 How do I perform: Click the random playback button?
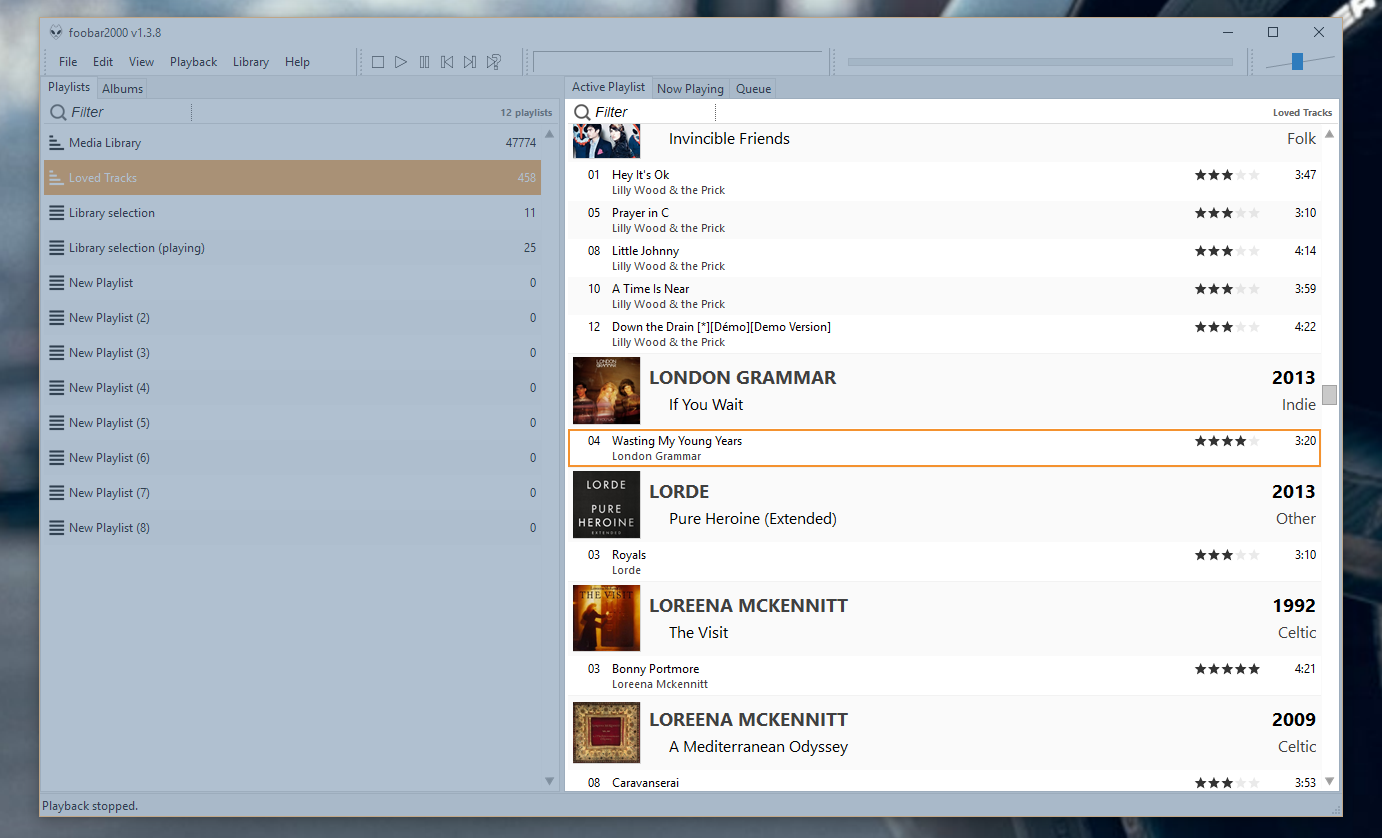coord(494,62)
